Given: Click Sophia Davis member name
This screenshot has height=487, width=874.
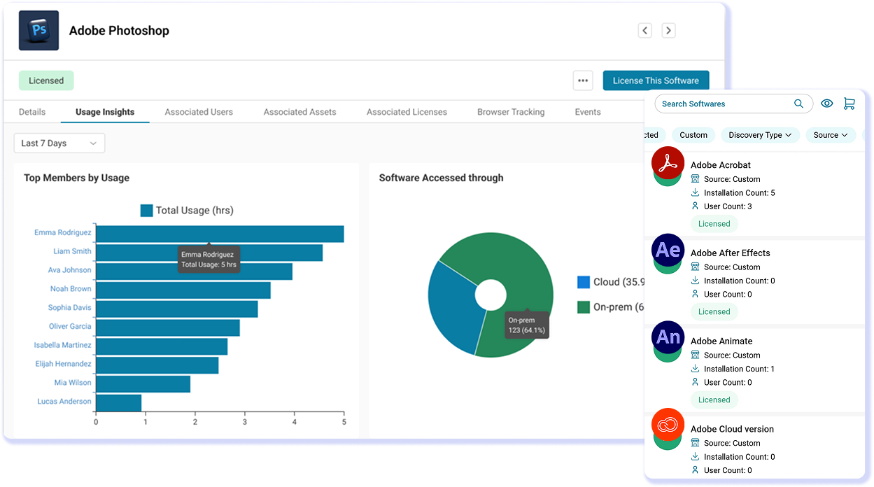Looking at the screenshot, I should tap(69, 308).
